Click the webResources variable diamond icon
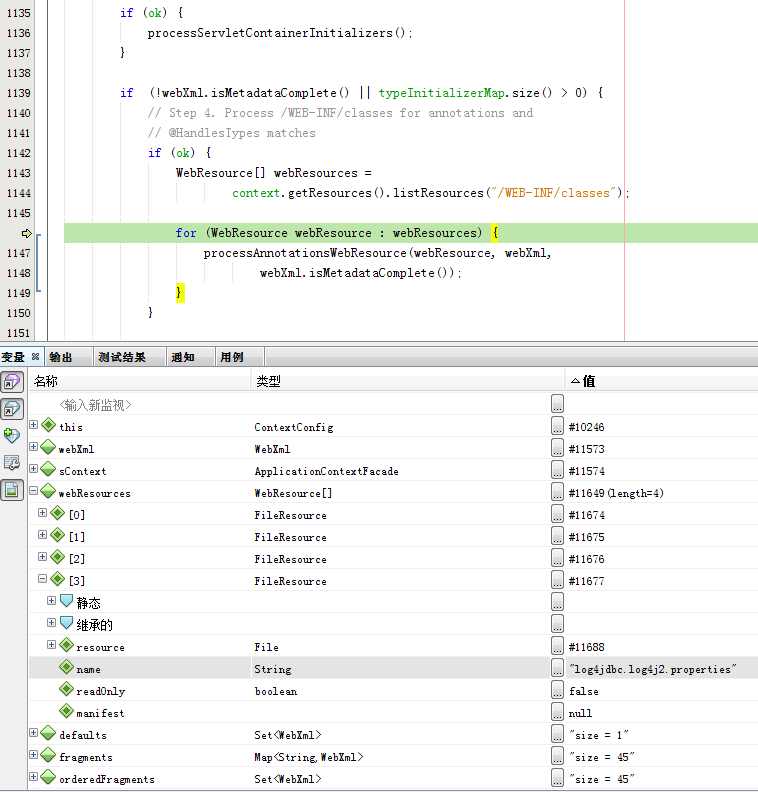This screenshot has height=792, width=758. [48, 491]
